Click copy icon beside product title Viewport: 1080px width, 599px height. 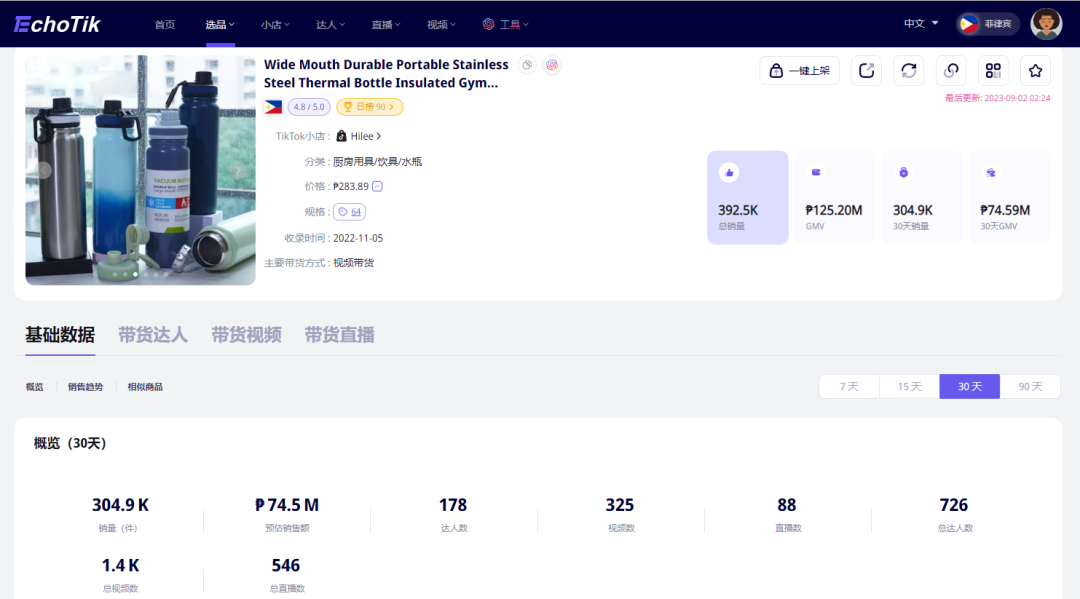point(527,65)
